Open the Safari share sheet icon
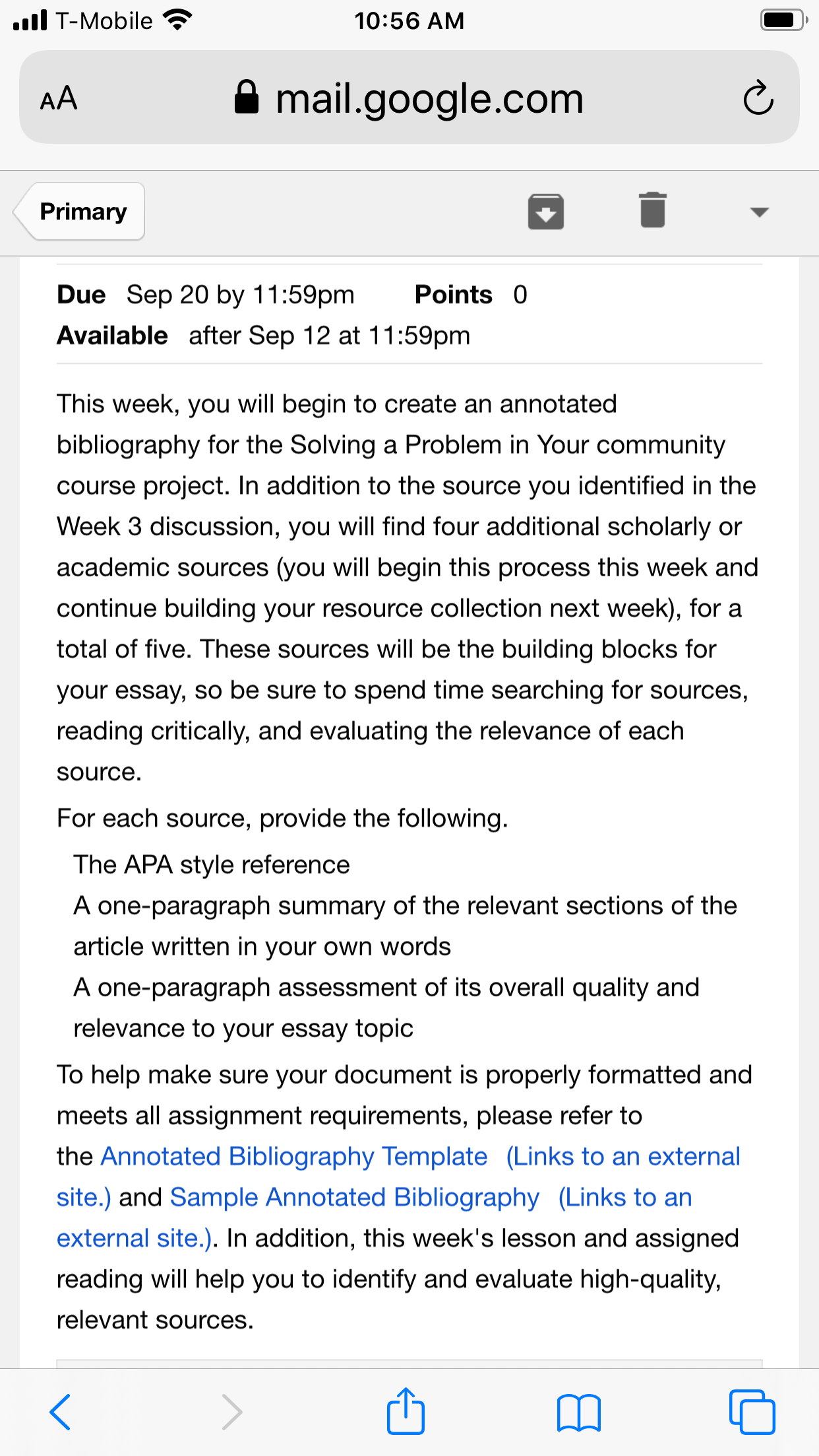The height and width of the screenshot is (1456, 819). point(406,1410)
